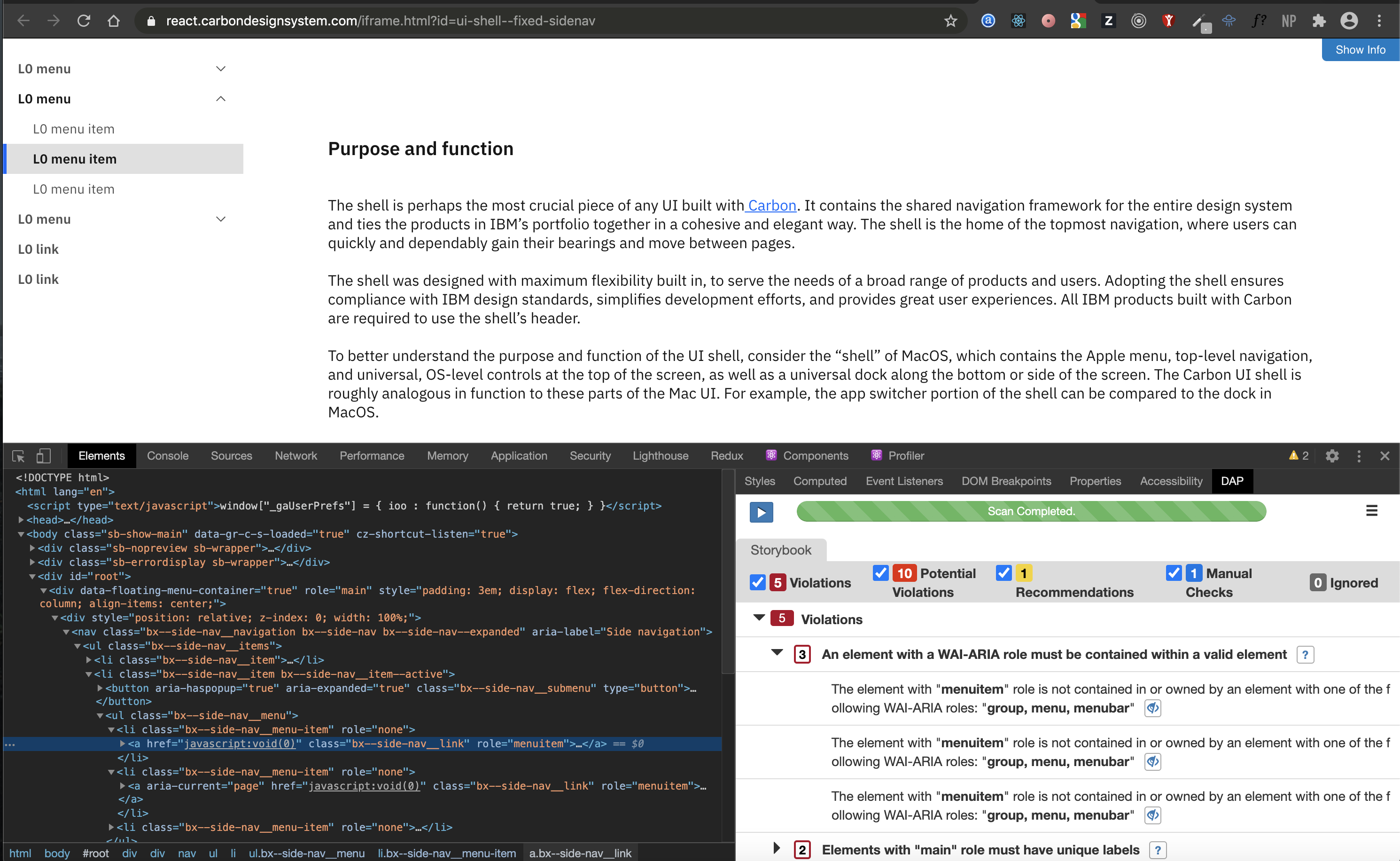This screenshot has height=861, width=1400.
Task: Open the Accessibility sidebar tab
Action: pyautogui.click(x=1171, y=481)
